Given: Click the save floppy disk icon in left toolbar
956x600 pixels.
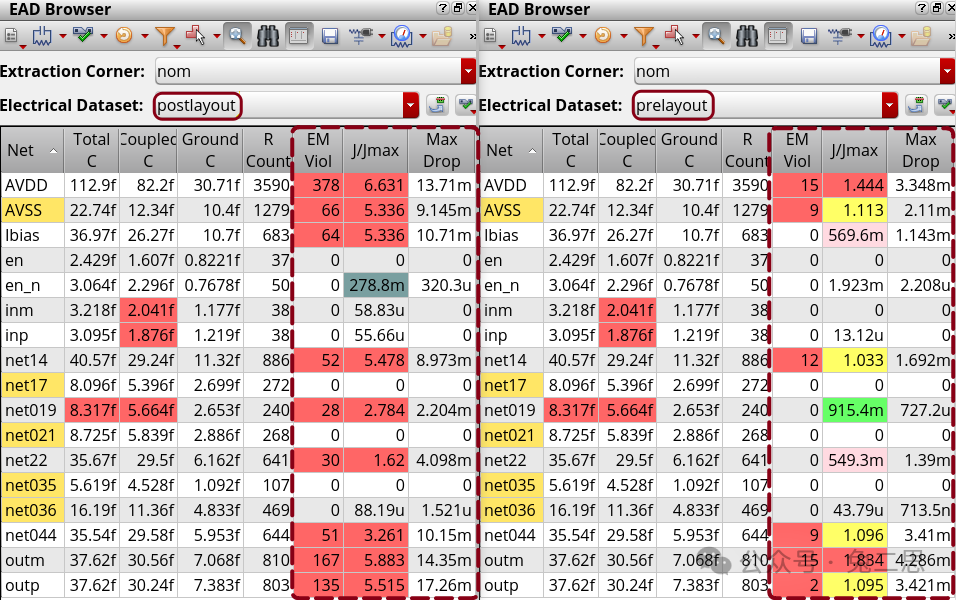Looking at the screenshot, I should tap(330, 36).
